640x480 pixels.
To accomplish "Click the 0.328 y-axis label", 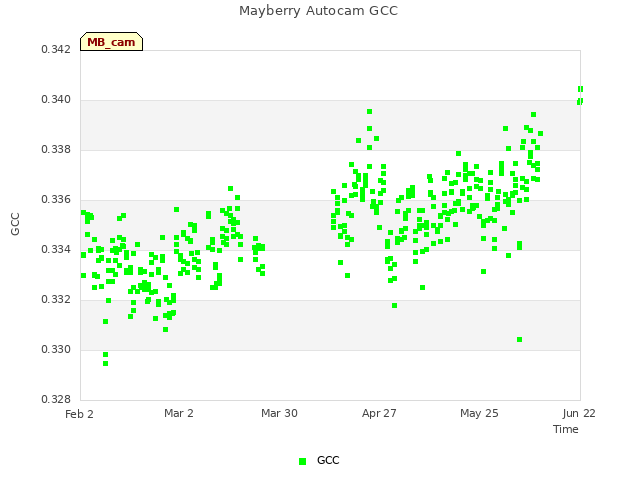I will click(56, 399).
